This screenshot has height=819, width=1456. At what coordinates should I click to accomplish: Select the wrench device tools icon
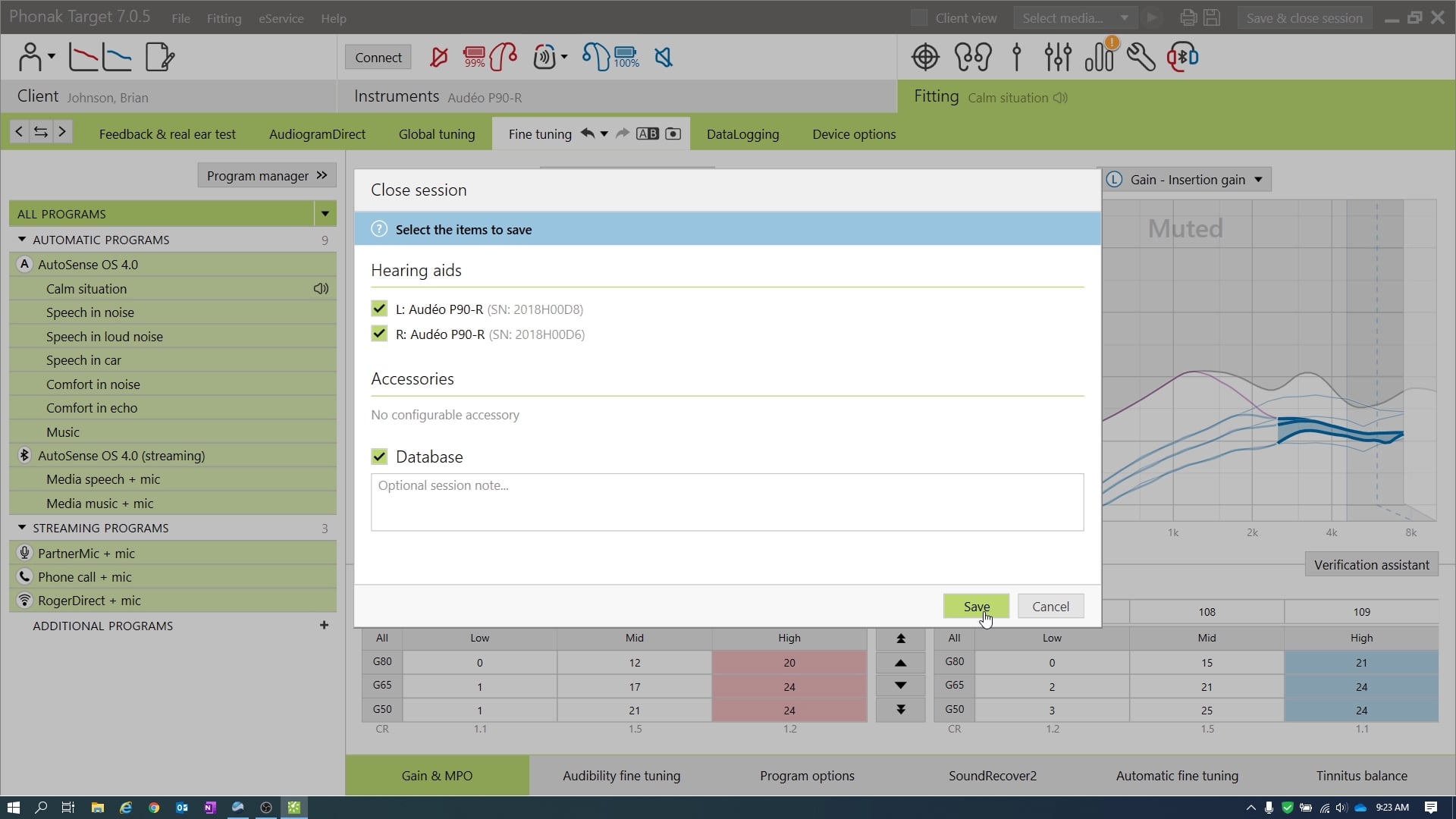(1142, 57)
